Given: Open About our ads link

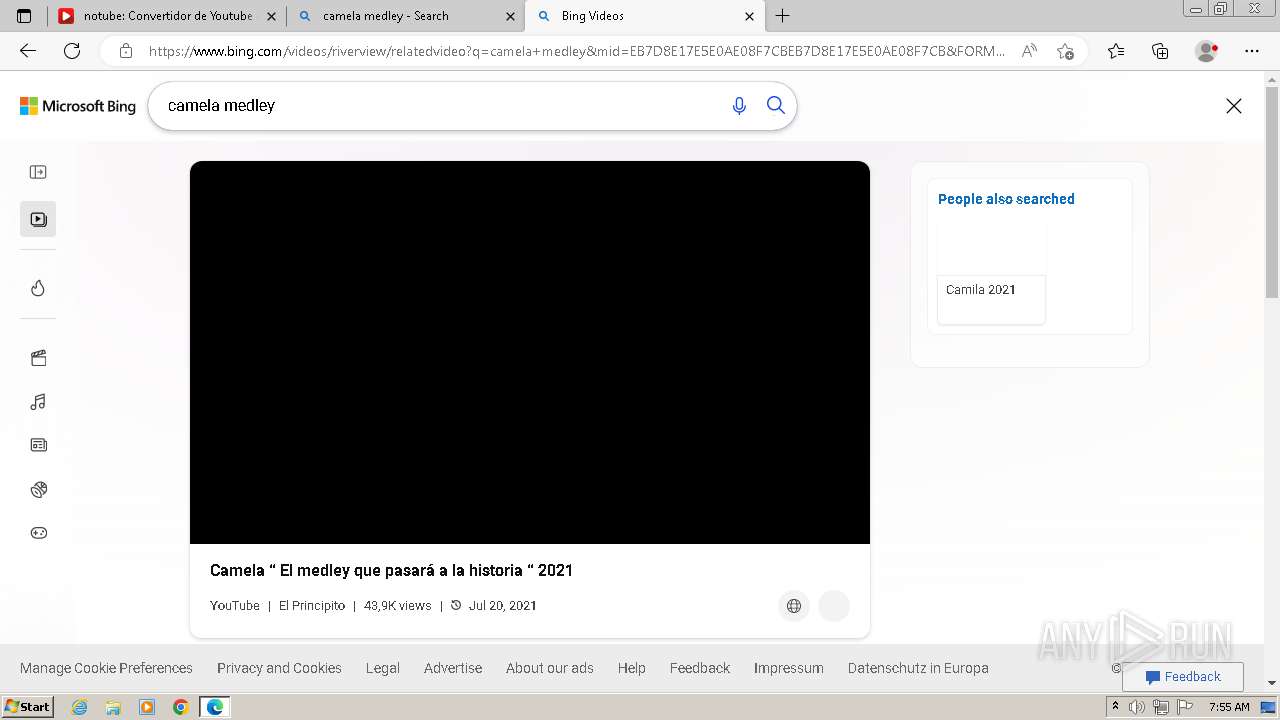Looking at the screenshot, I should pyautogui.click(x=550, y=668).
